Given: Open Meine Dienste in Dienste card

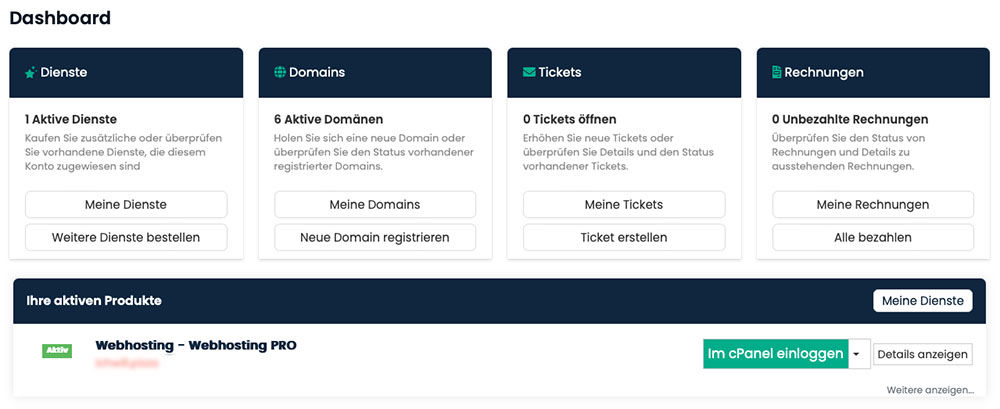Looking at the screenshot, I should point(126,204).
